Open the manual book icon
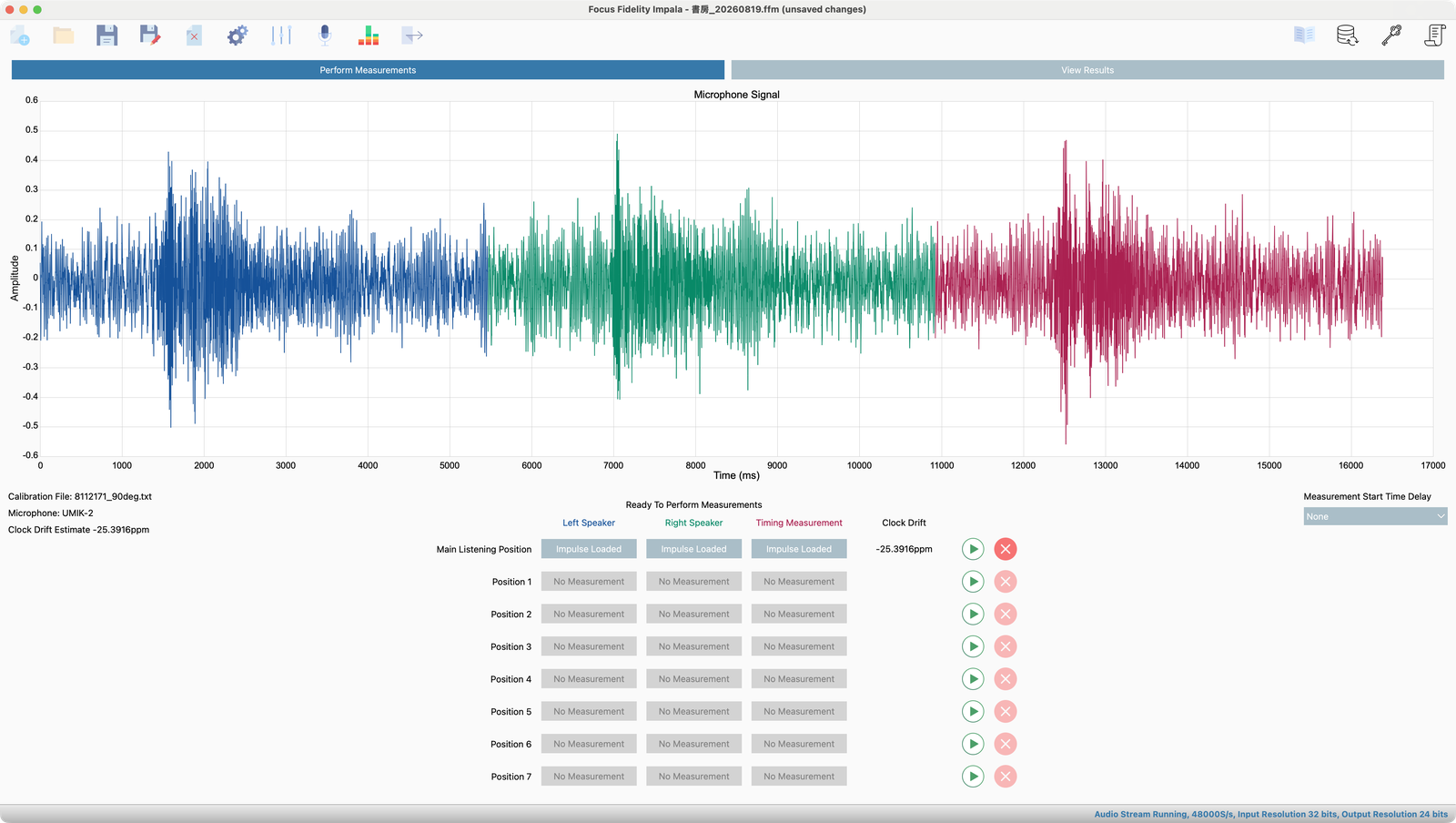This screenshot has width=1456, height=823. [x=1304, y=36]
